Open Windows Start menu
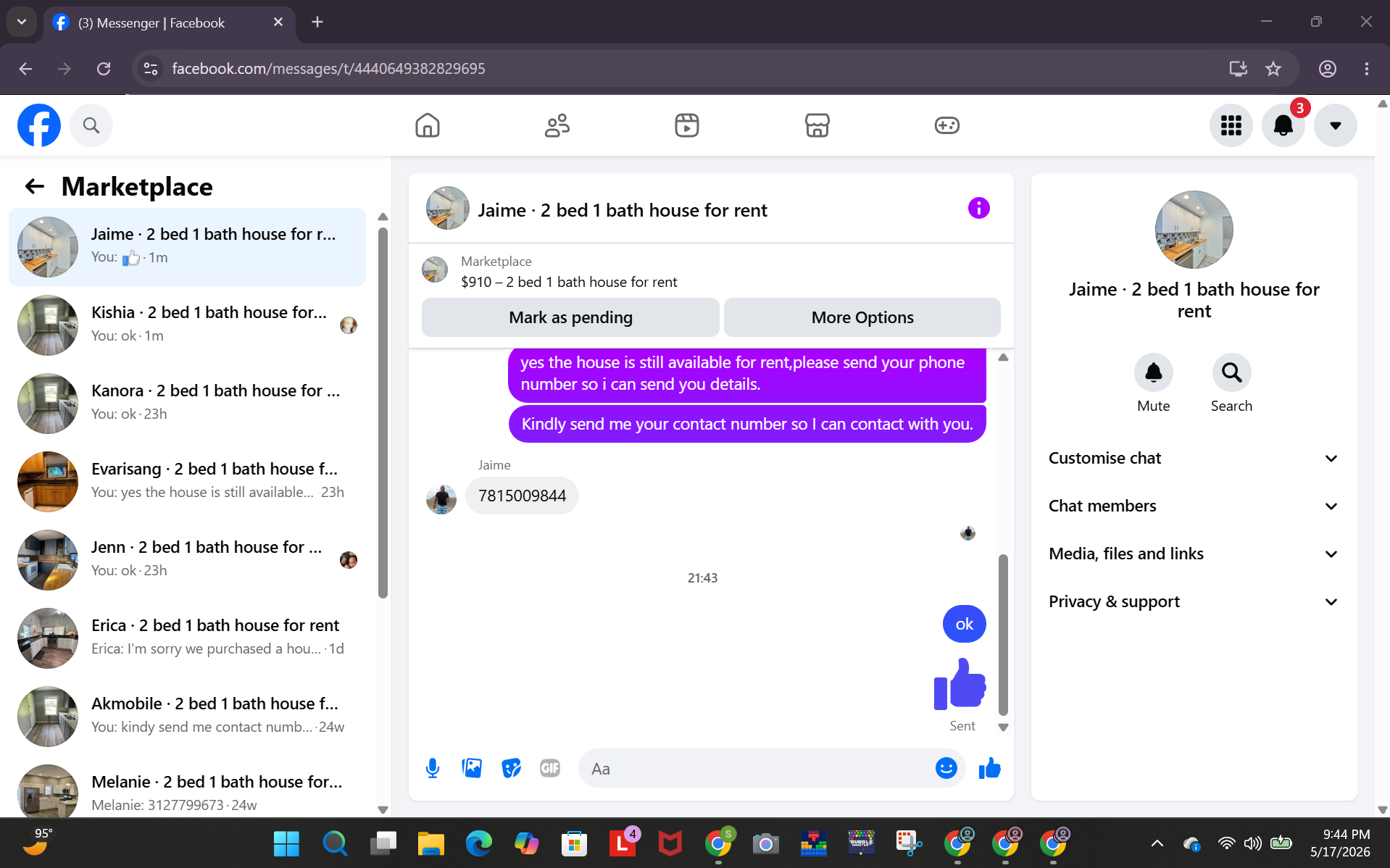This screenshot has height=868, width=1390. (286, 843)
